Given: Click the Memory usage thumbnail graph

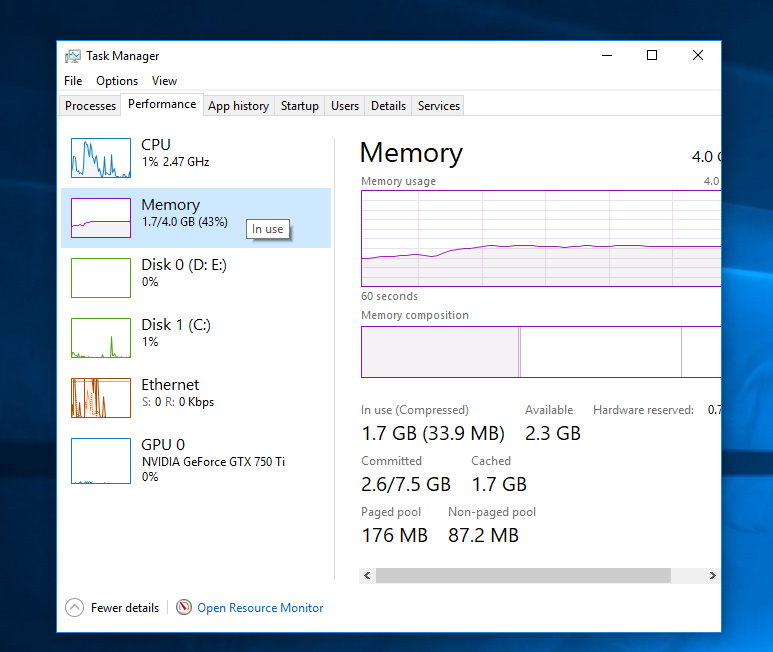Looking at the screenshot, I should pos(100,218).
